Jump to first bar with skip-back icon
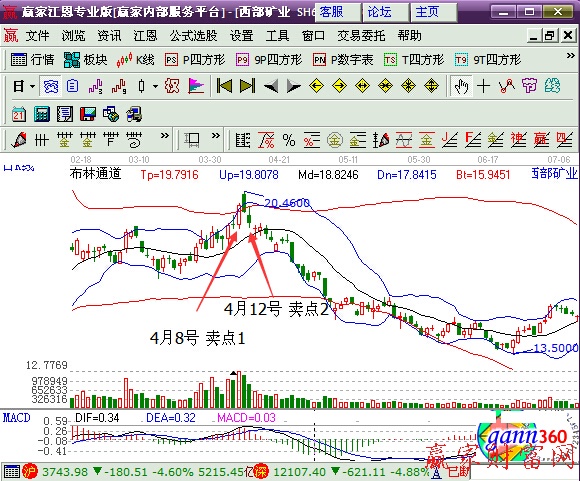 click(224, 86)
